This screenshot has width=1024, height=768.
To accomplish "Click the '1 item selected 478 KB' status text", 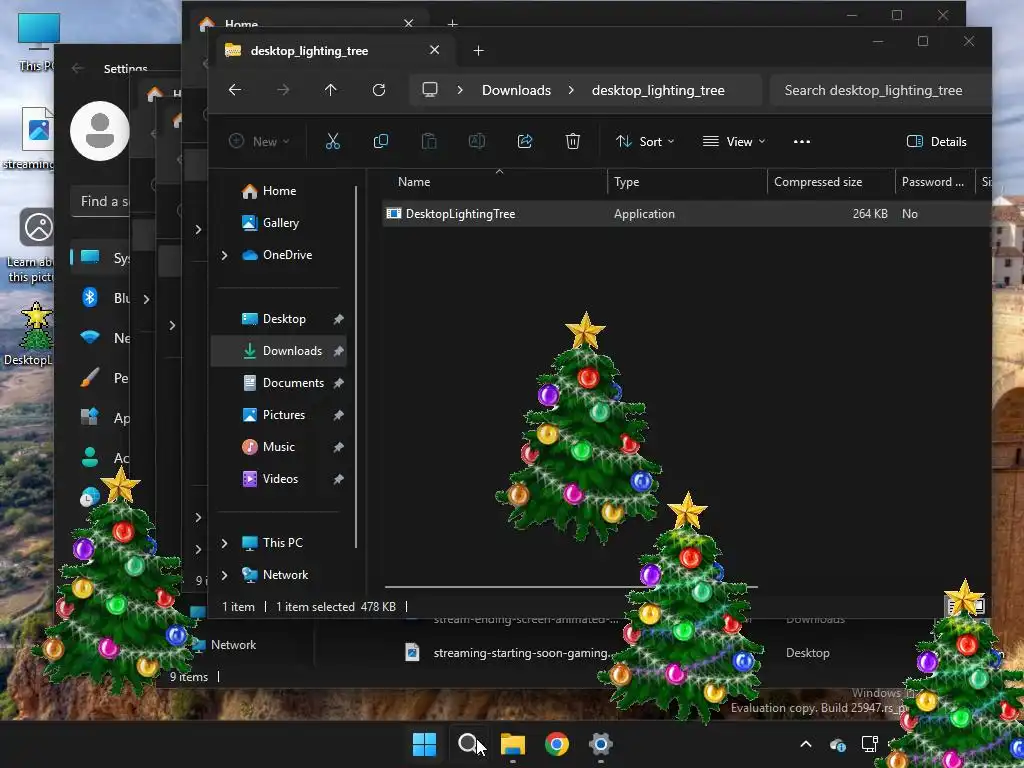I will click(x=336, y=607).
